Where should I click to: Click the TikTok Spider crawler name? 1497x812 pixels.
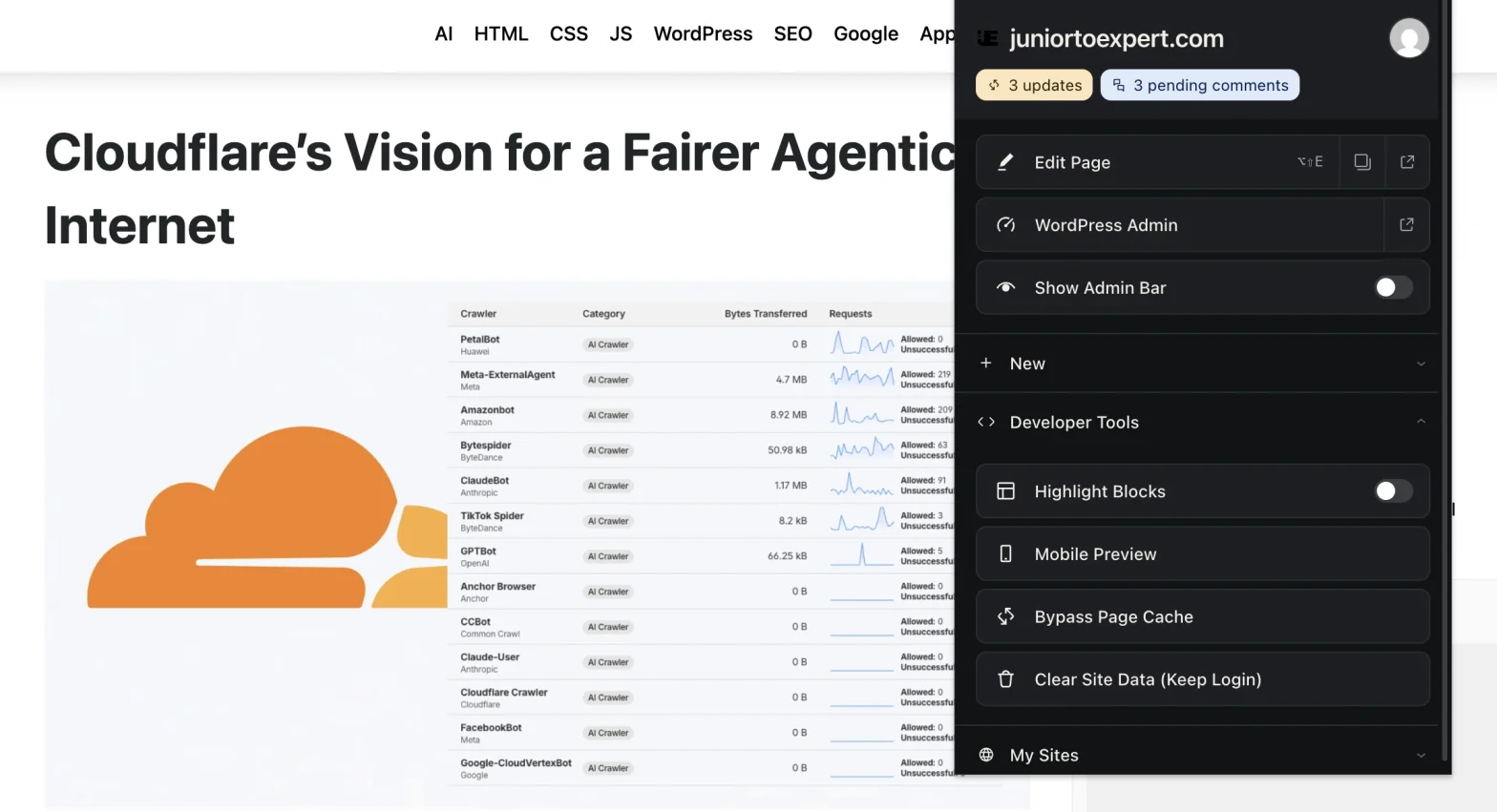[x=492, y=516]
